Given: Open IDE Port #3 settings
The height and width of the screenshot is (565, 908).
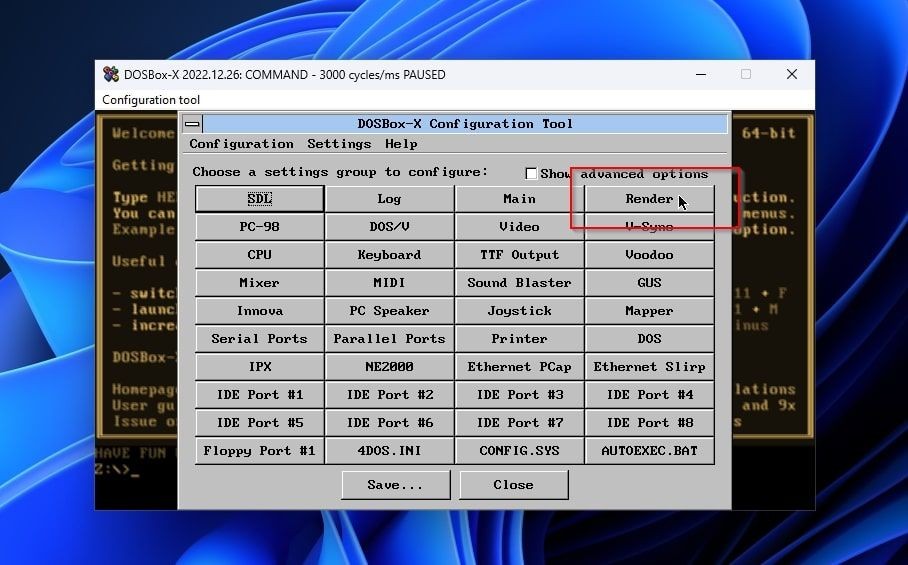Looking at the screenshot, I should pos(519,395).
